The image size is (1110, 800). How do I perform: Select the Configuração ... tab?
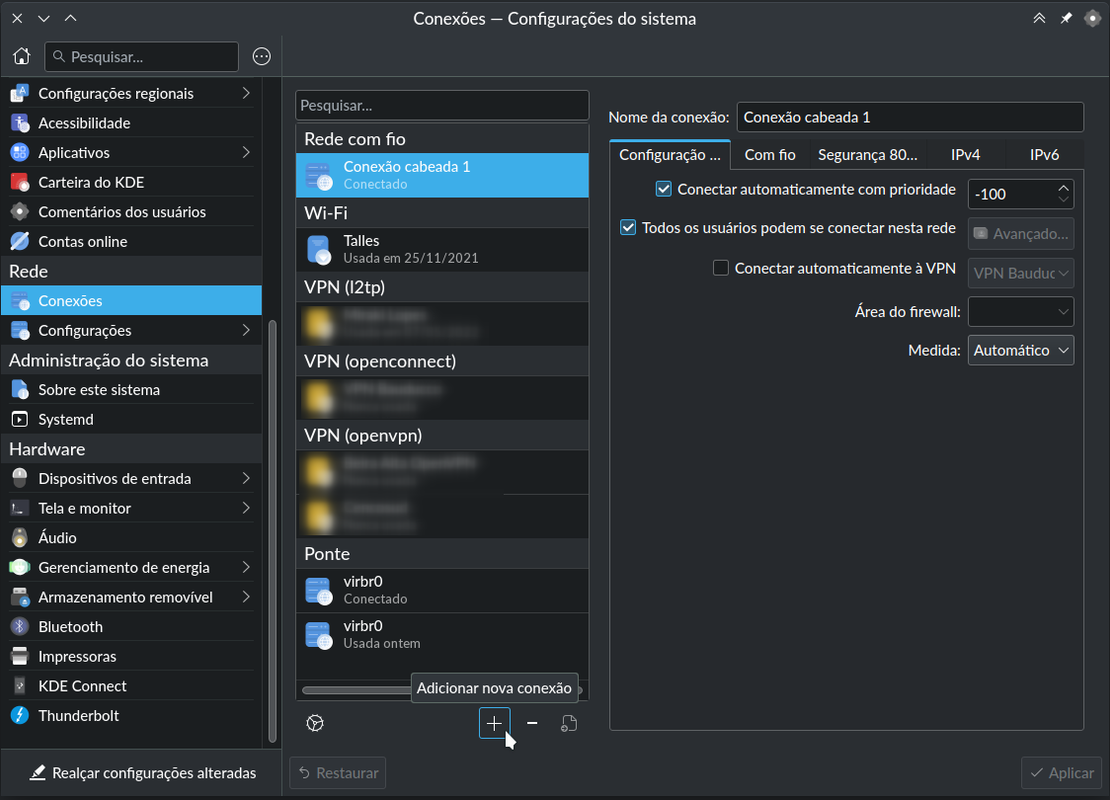[x=670, y=155]
